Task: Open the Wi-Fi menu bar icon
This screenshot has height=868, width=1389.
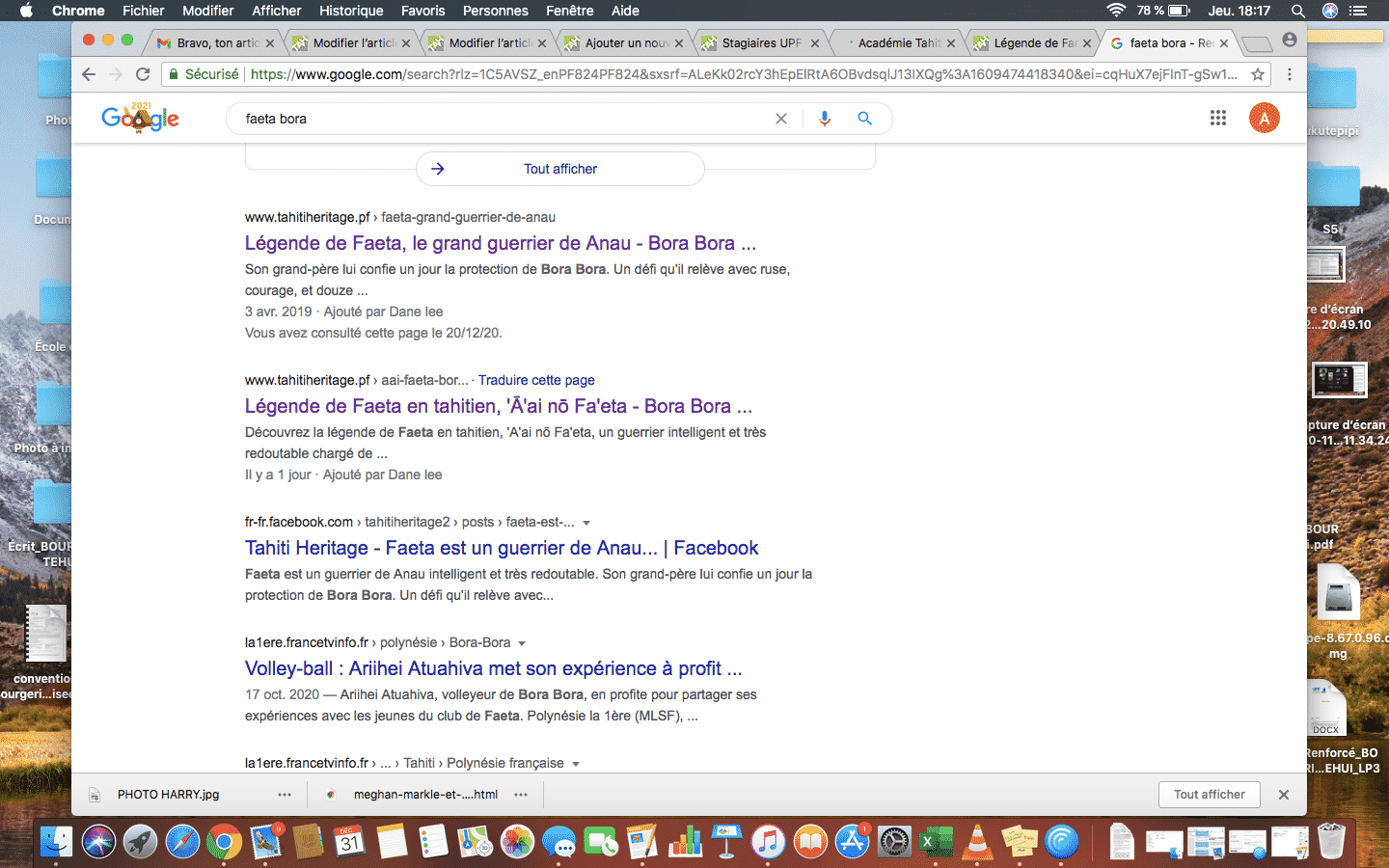Action: [1116, 11]
